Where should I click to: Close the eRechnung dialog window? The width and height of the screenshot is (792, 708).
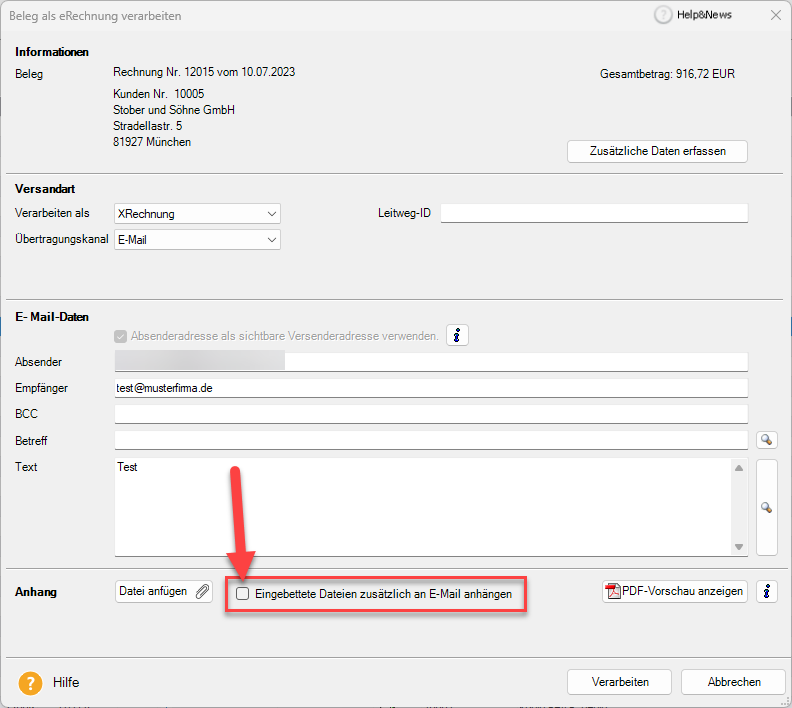(x=775, y=15)
